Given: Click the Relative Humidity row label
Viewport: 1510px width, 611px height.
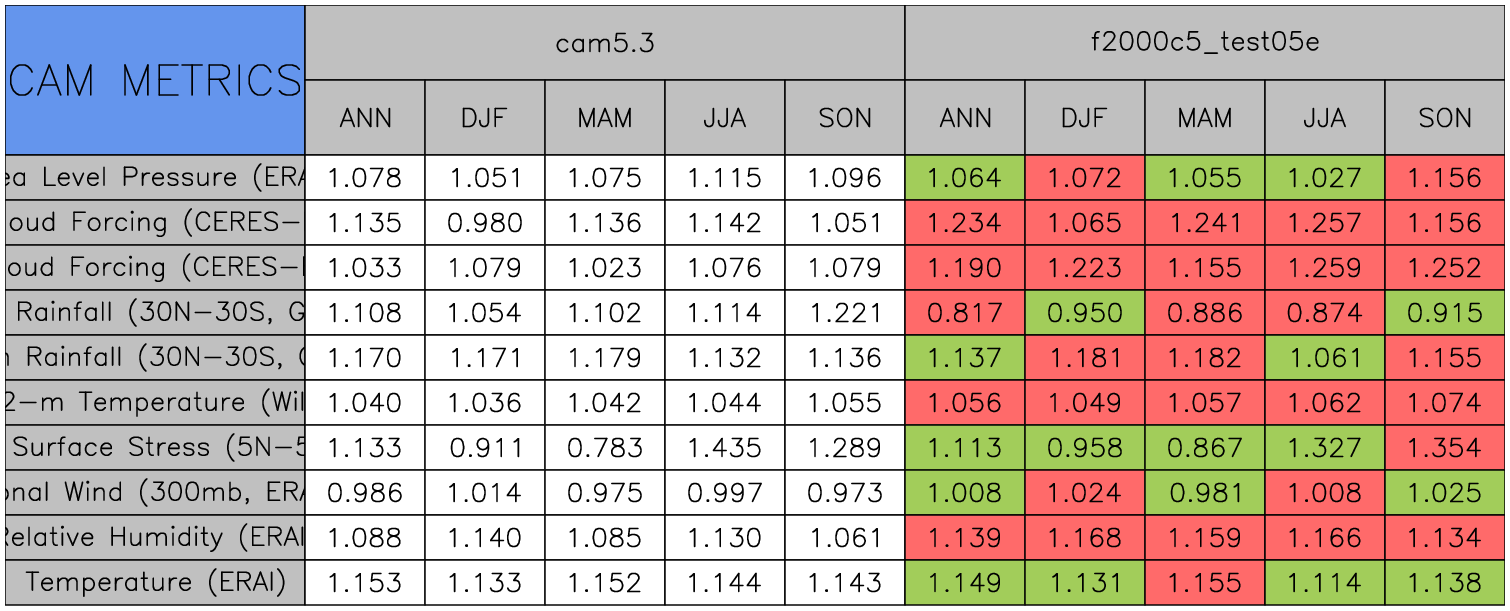Looking at the screenshot, I should [x=155, y=537].
